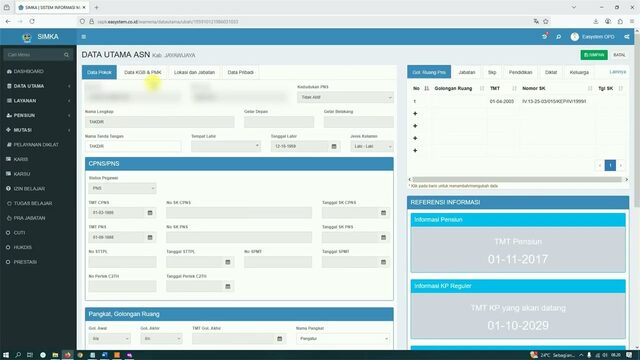This screenshot has width=640, height=360.
Task: Switch to Data KGB & PMK tab
Action: pos(143,72)
